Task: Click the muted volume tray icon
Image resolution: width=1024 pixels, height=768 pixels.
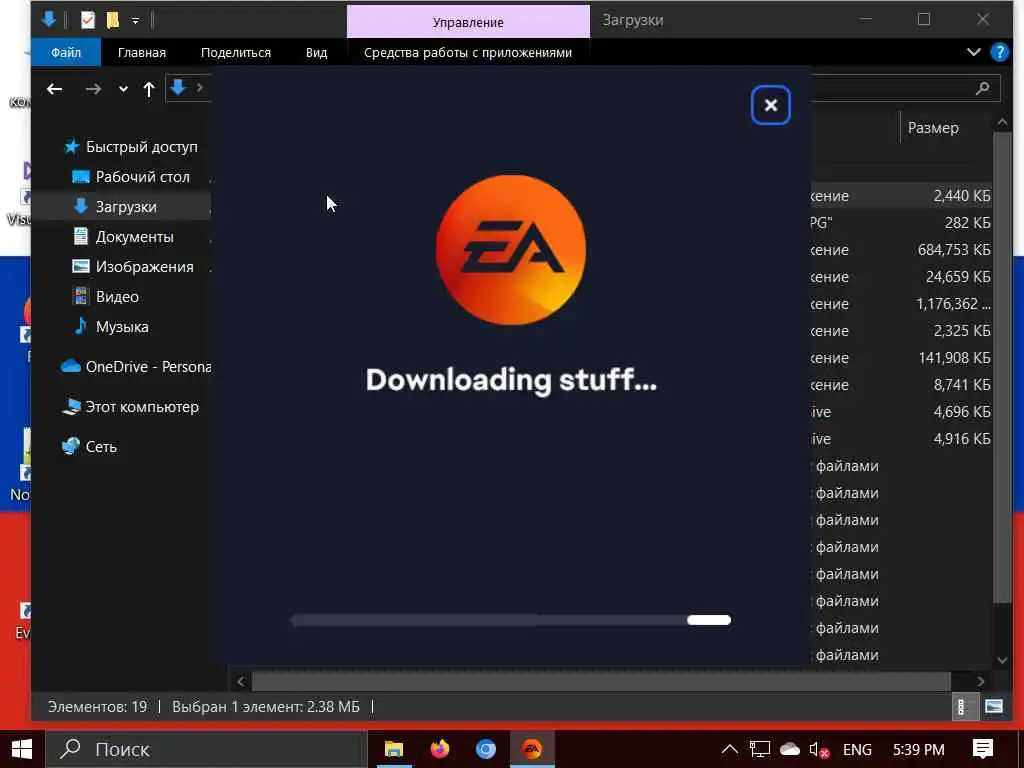Action: (x=819, y=750)
